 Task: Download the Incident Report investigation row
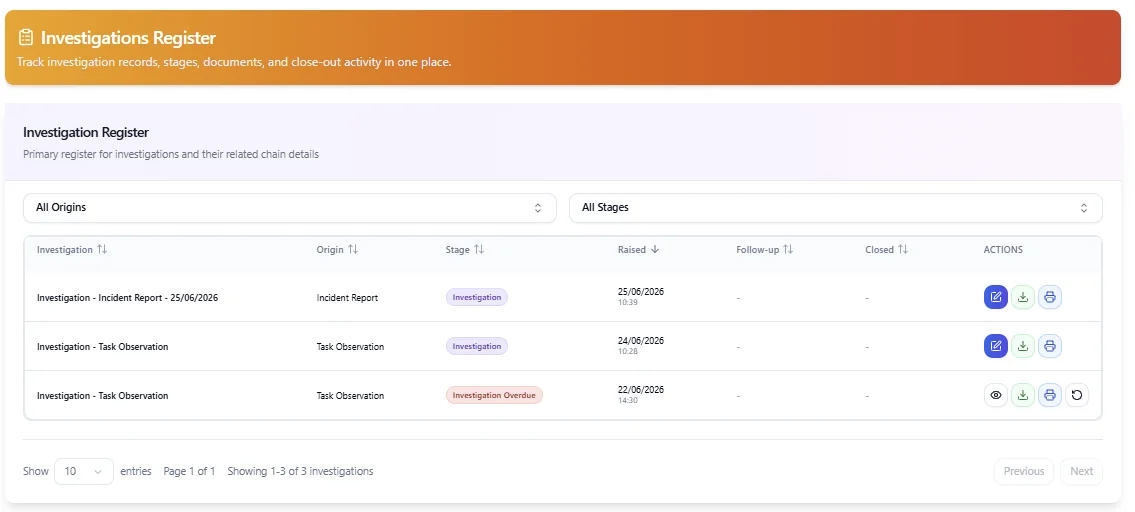click(1023, 297)
